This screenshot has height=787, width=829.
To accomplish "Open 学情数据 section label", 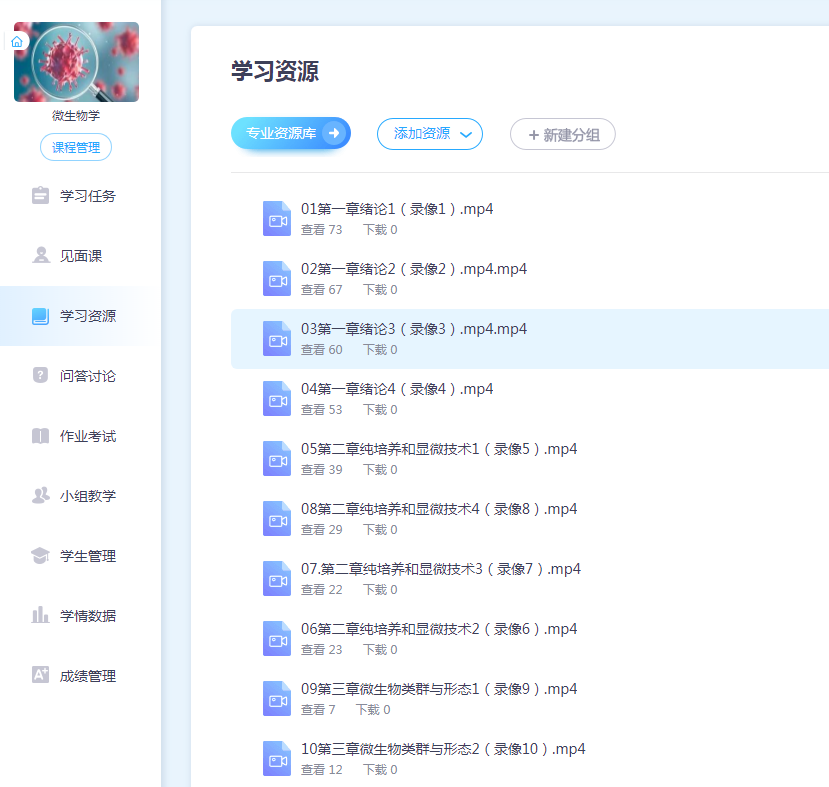I will tap(88, 616).
